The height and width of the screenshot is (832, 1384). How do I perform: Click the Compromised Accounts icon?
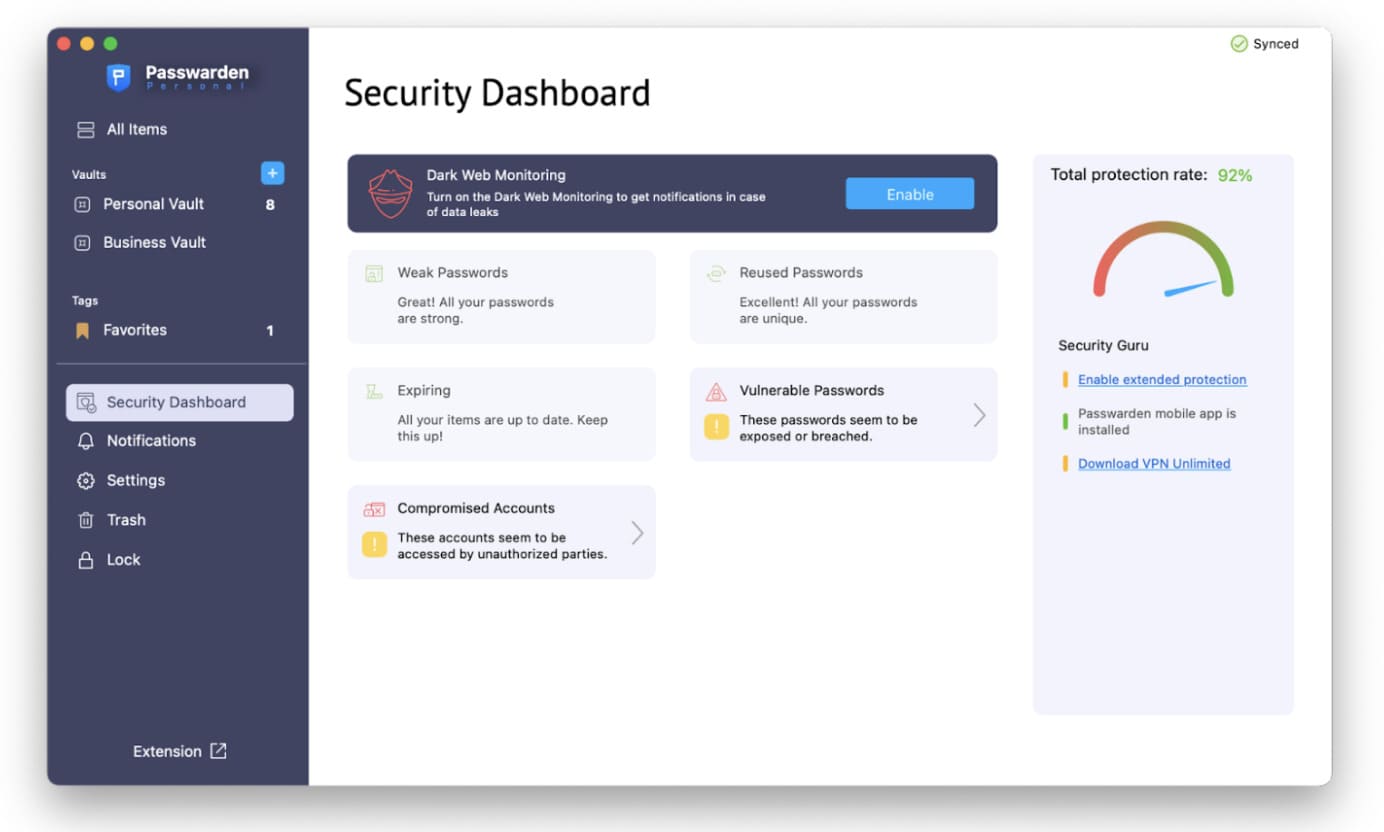point(374,509)
